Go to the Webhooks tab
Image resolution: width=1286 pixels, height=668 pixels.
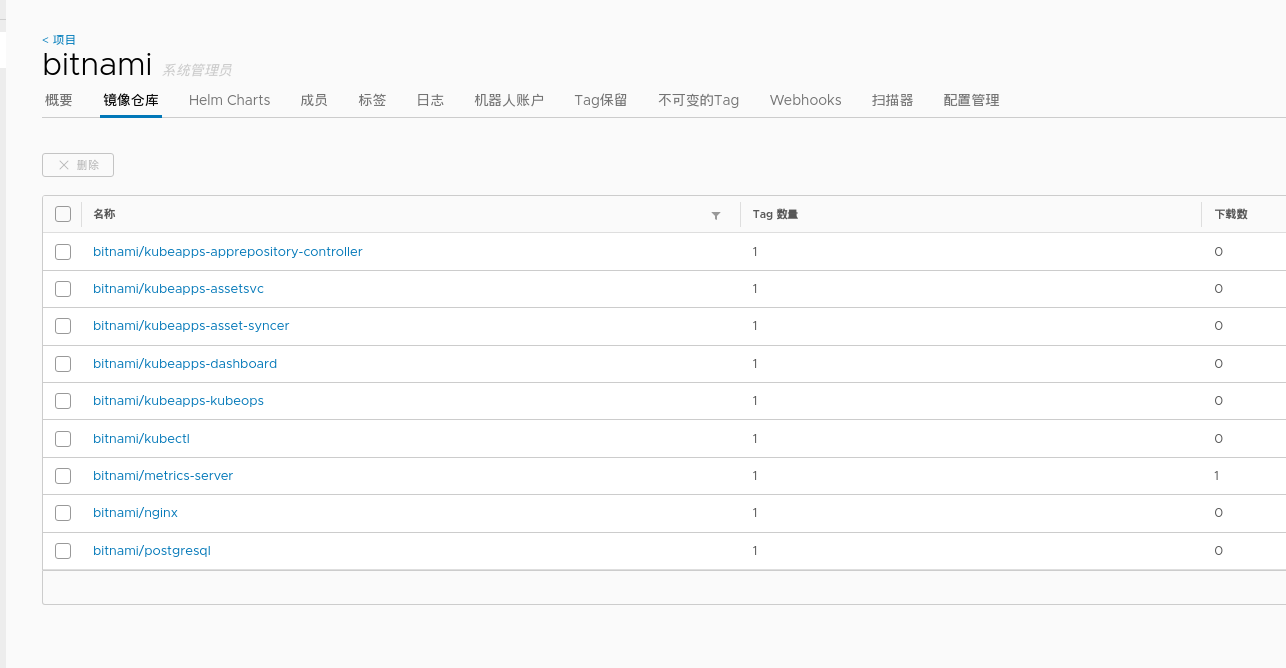click(x=805, y=100)
